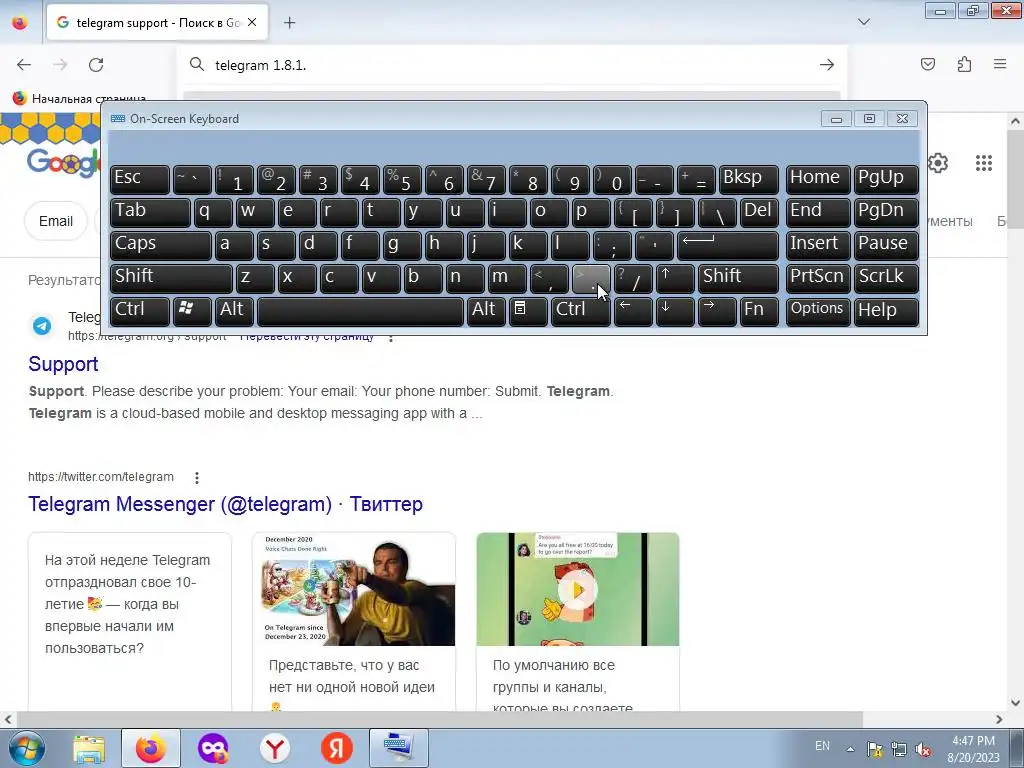The image size is (1024, 768).
Task: Open the Windows Start button
Action: 26,748
